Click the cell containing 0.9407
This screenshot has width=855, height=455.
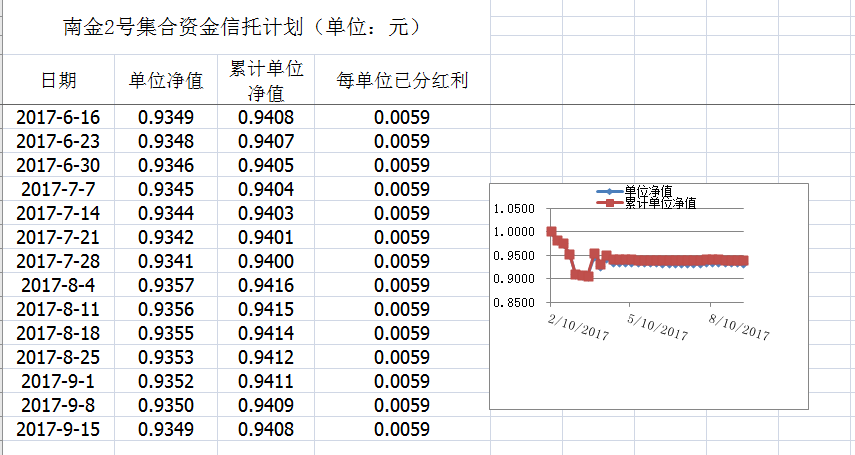point(266,141)
